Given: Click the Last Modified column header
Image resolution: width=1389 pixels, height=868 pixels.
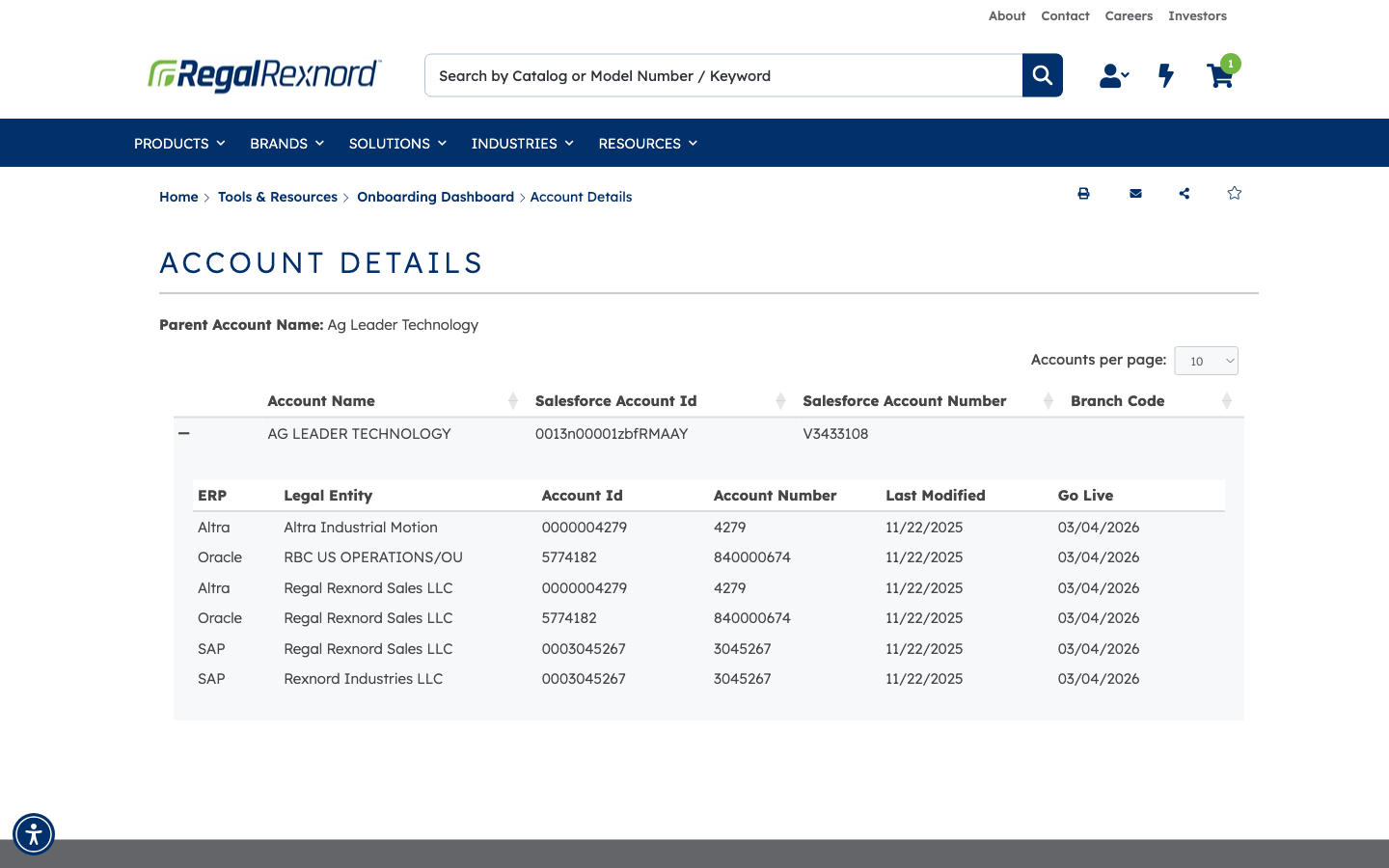Looking at the screenshot, I should (x=936, y=496).
